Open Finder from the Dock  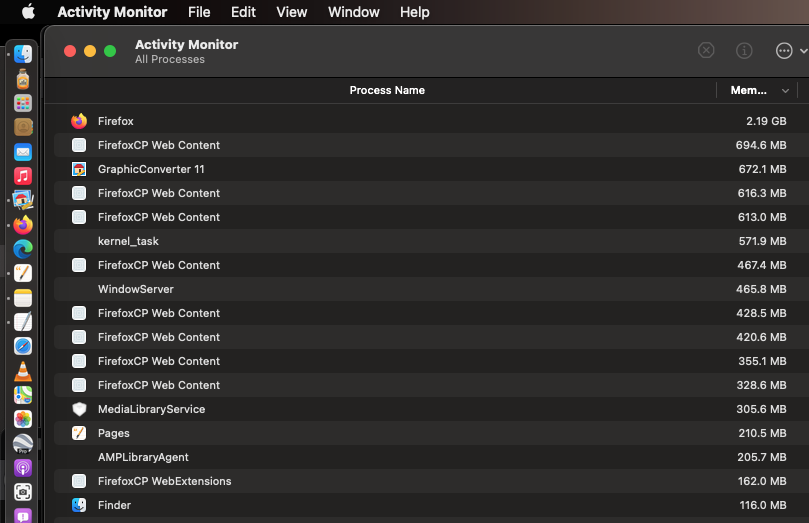pos(23,54)
